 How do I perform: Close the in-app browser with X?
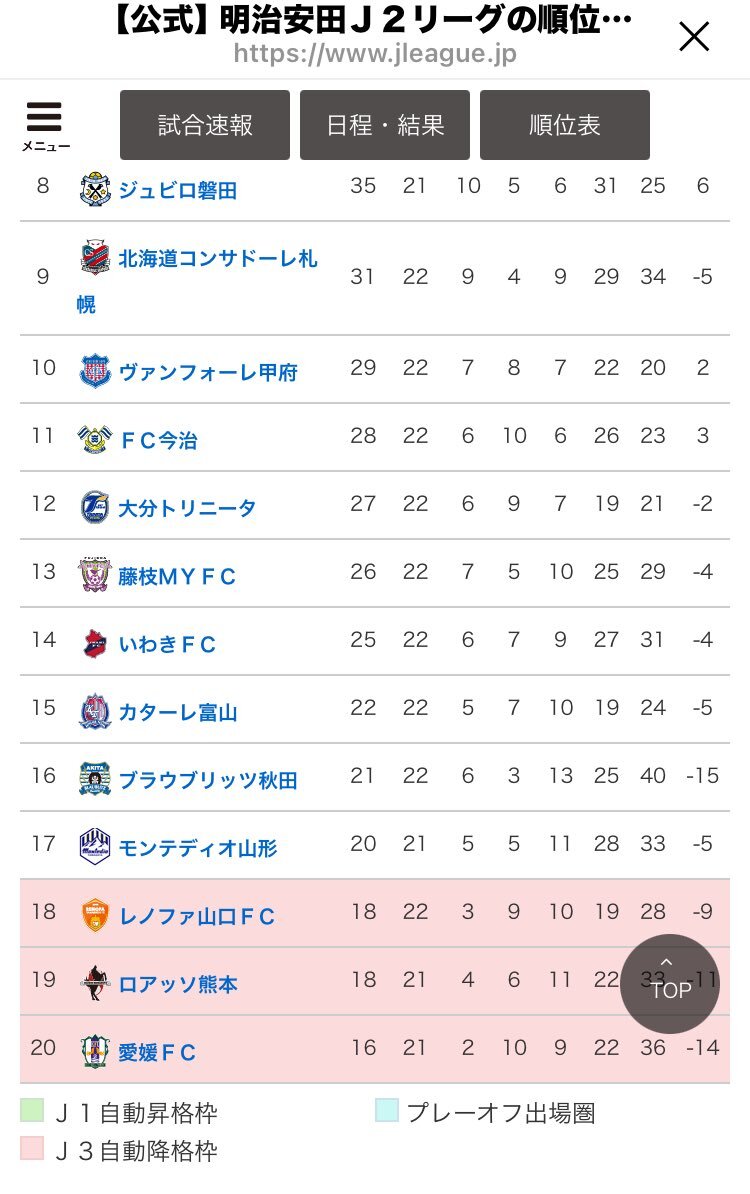[694, 36]
